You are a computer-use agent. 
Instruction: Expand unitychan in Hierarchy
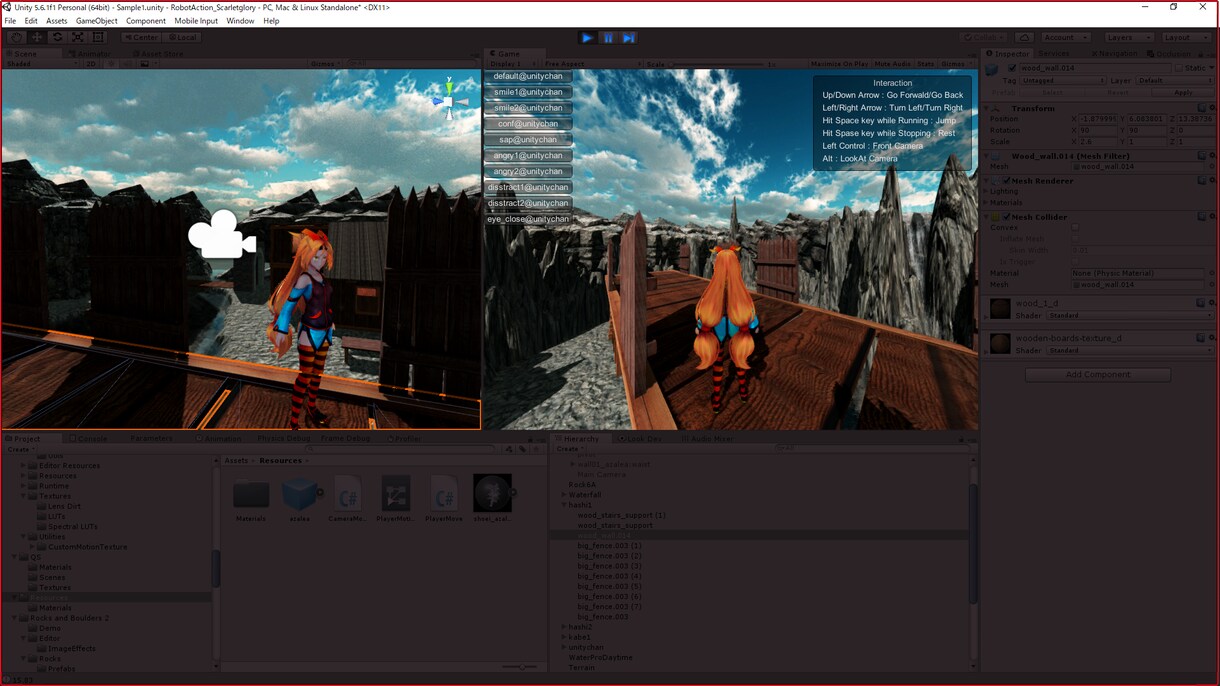564,647
